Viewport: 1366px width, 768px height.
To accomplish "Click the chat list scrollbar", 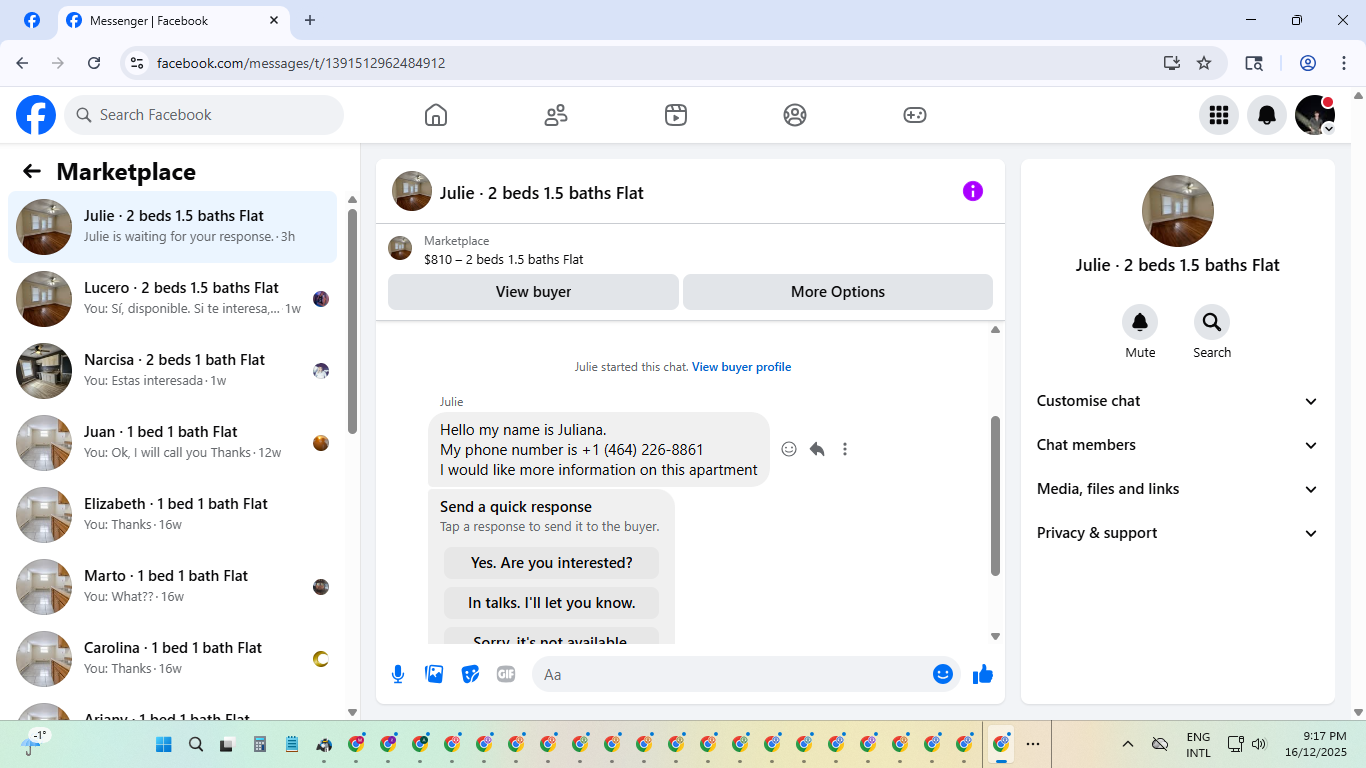I will point(352,321).
